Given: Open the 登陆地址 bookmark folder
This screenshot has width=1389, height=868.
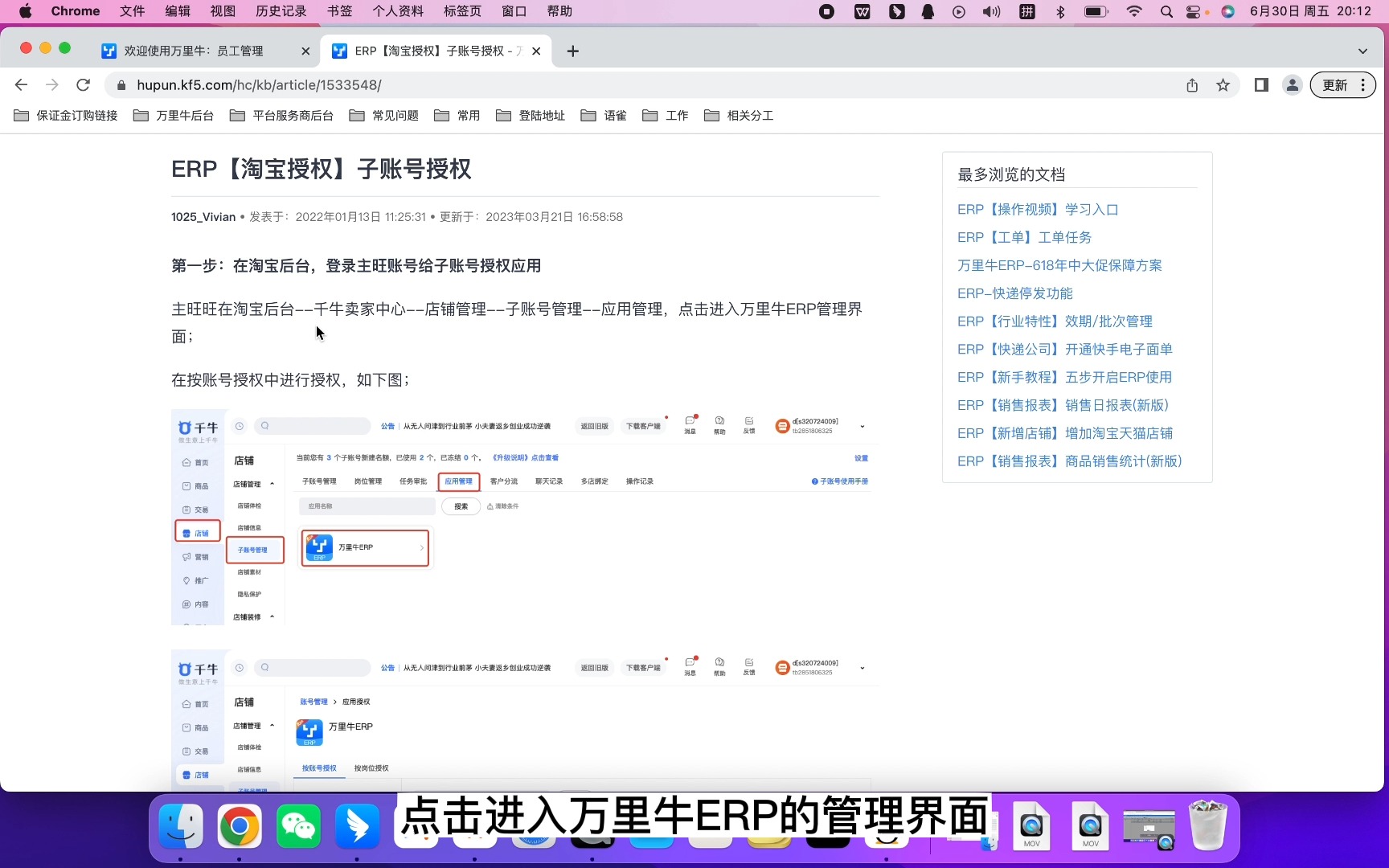Looking at the screenshot, I should click(531, 116).
